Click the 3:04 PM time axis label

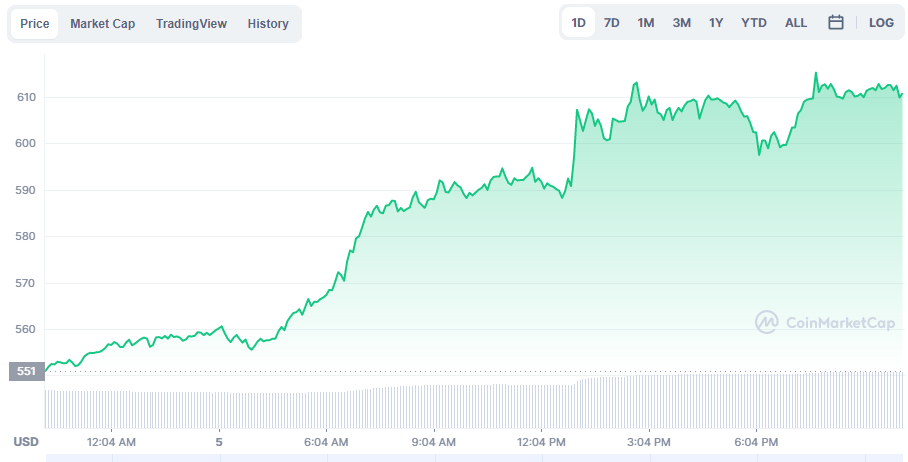coord(649,442)
